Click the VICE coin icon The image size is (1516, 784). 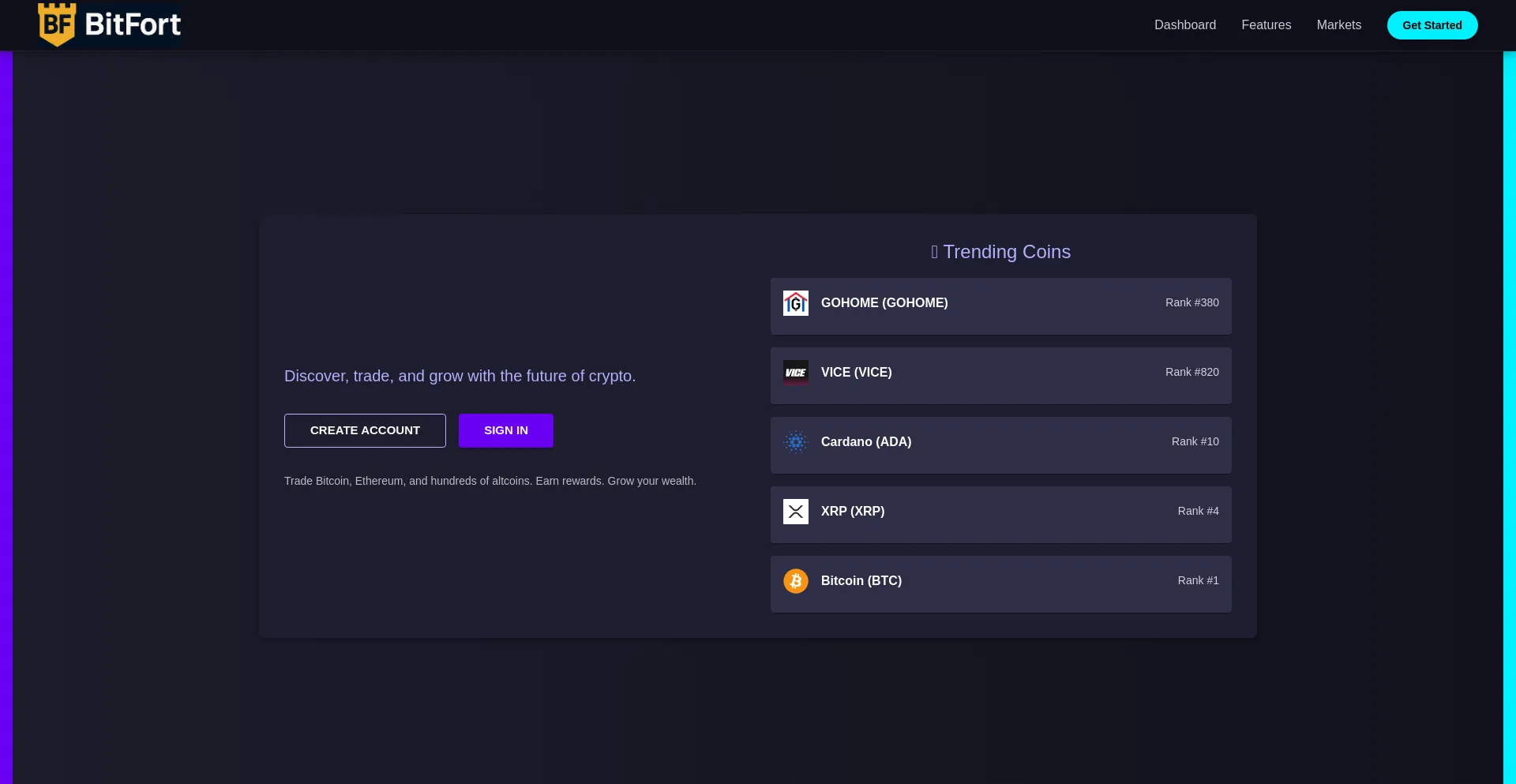coord(796,373)
